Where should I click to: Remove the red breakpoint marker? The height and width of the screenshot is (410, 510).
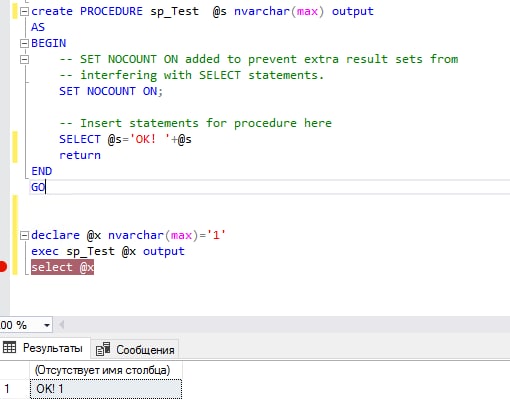pyautogui.click(x=2, y=267)
